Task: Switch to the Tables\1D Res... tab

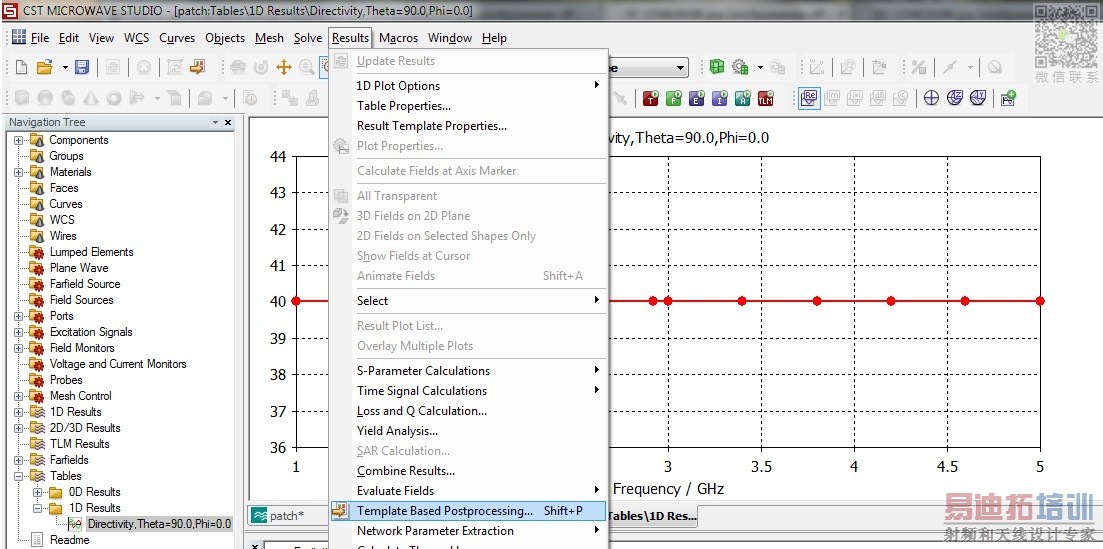Action: pos(651,516)
